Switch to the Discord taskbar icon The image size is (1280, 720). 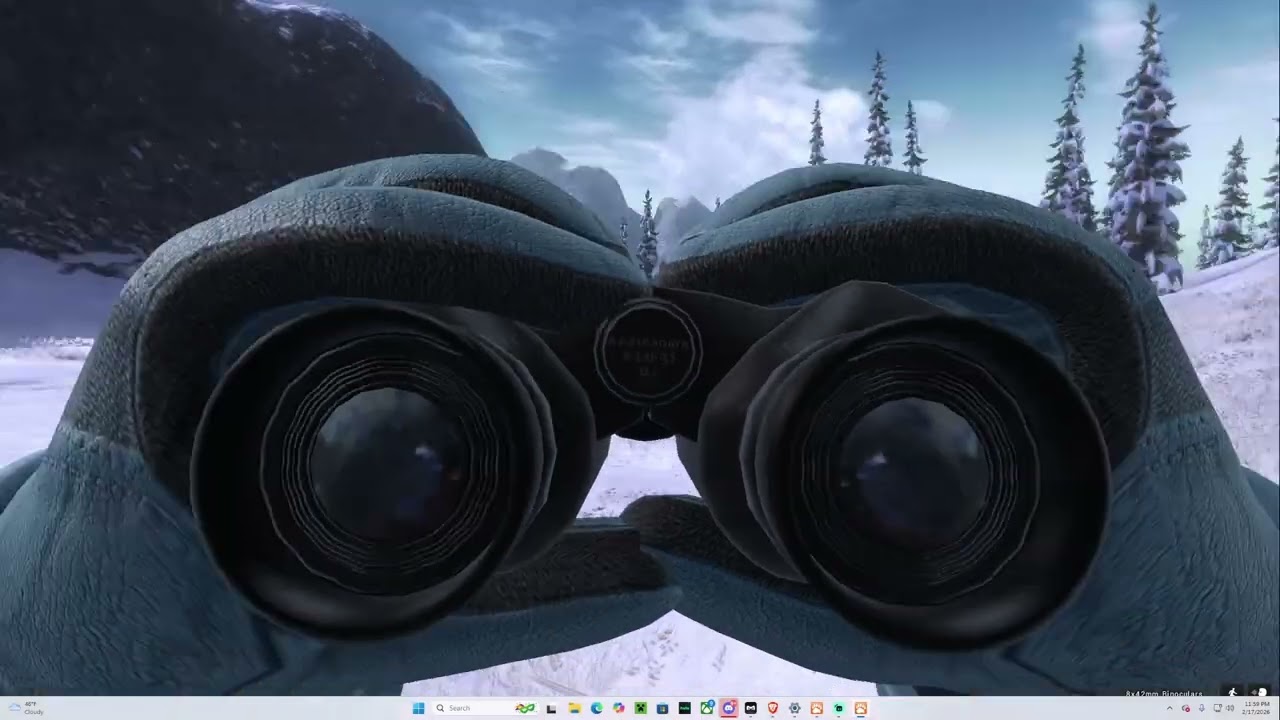click(x=729, y=708)
